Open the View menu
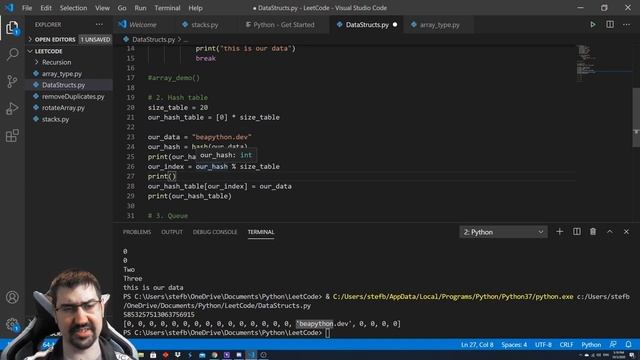Viewport: 640px width, 360px height. pyautogui.click(x=102, y=8)
